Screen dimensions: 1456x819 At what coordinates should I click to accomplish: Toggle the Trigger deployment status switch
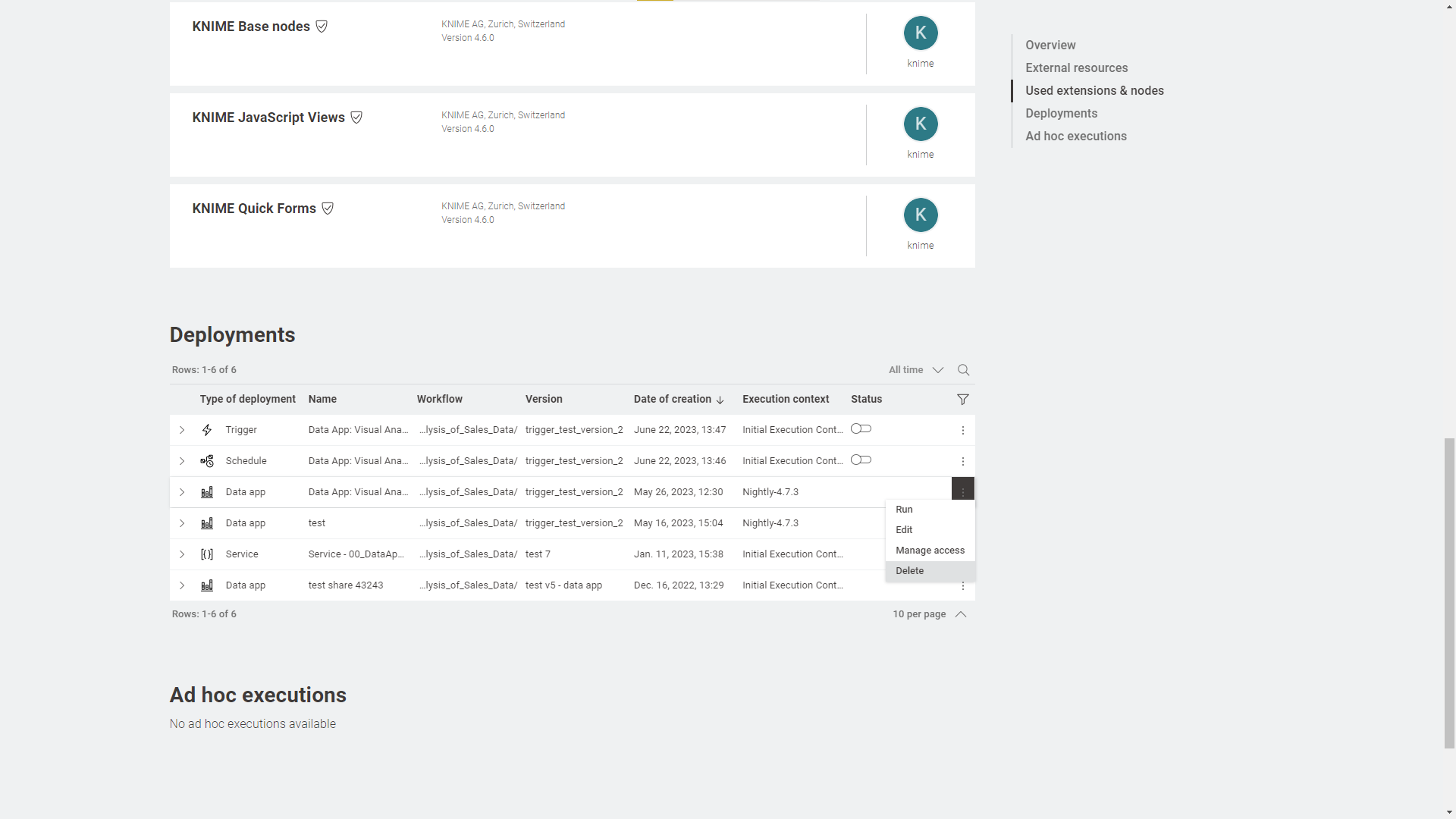861,429
